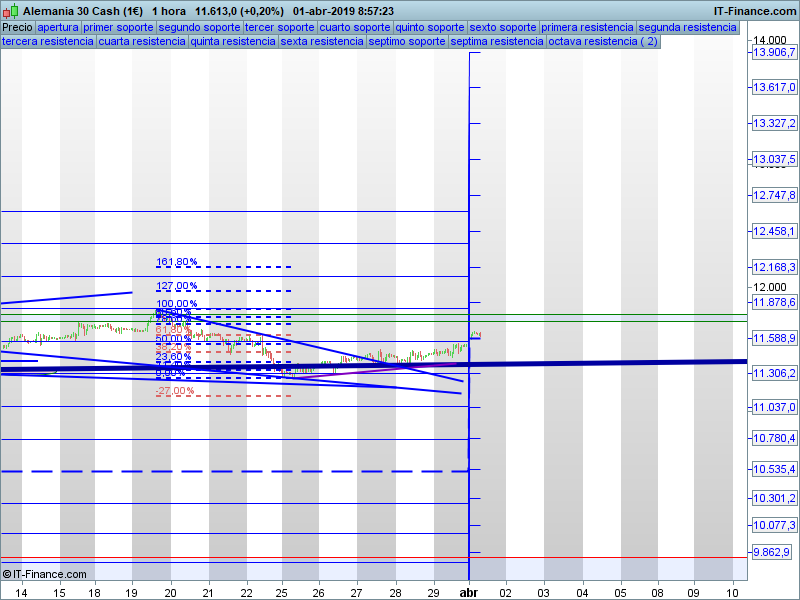Select the -27,00% Fibonacci extension label
Viewport: 800px width, 600px height.
tap(175, 391)
